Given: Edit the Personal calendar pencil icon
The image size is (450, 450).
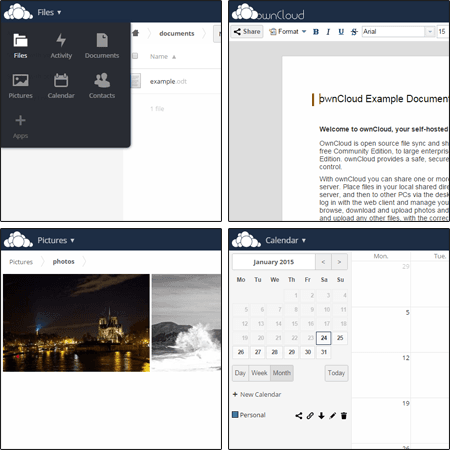Looking at the screenshot, I should (x=332, y=415).
